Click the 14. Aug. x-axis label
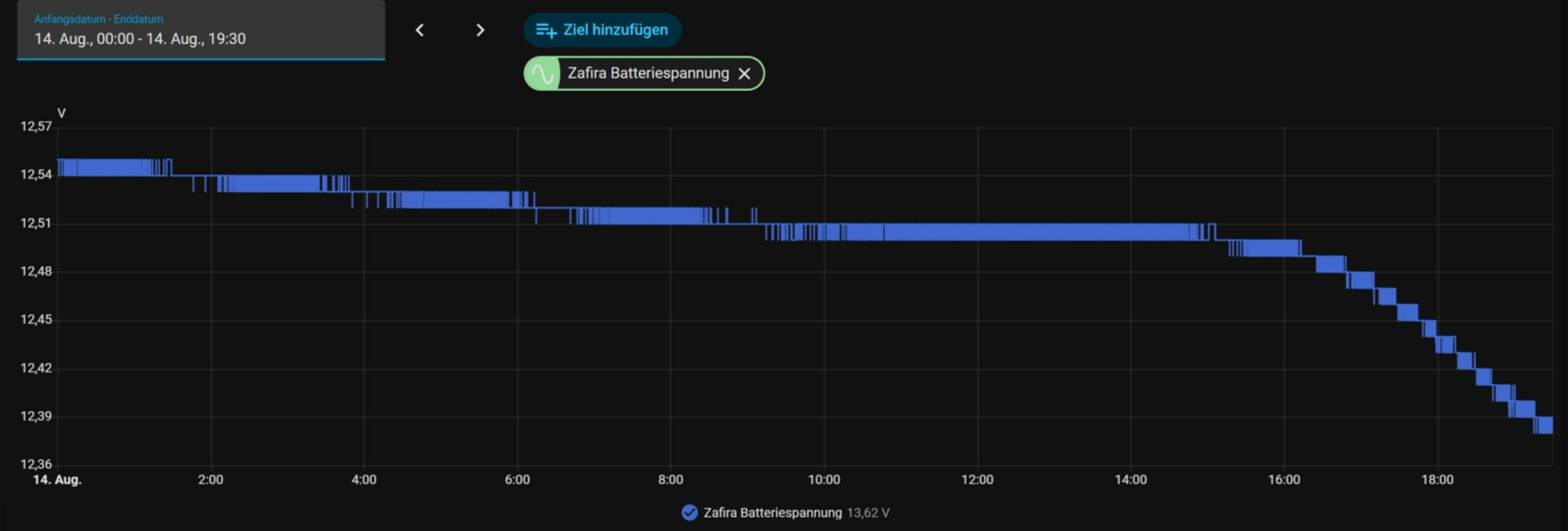This screenshot has width=1568, height=531. (x=57, y=480)
